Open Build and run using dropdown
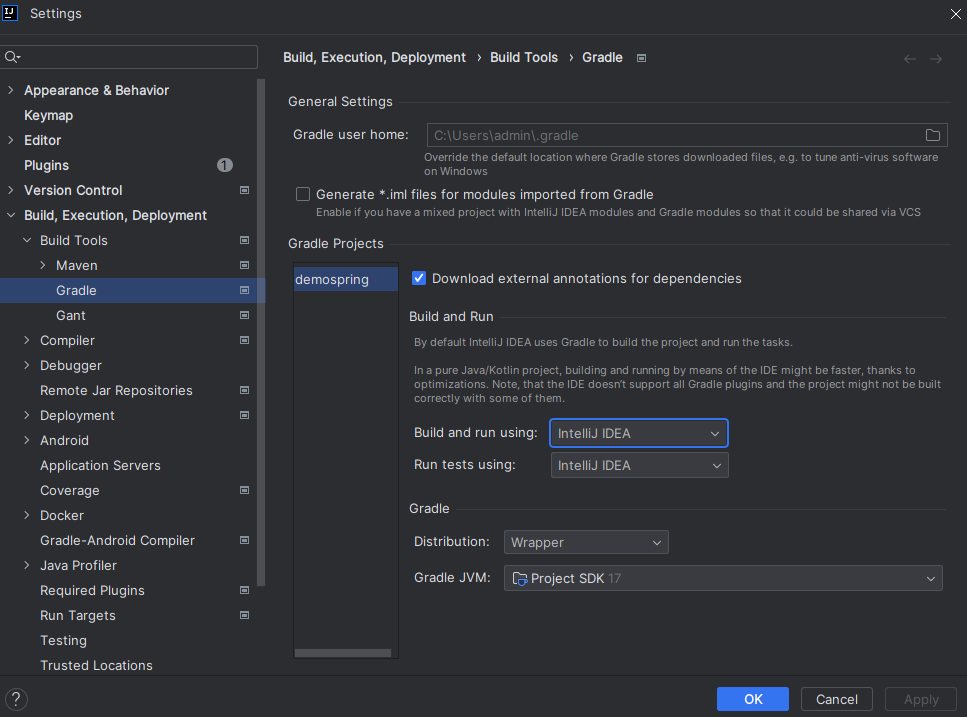The height and width of the screenshot is (717, 967). (x=638, y=433)
